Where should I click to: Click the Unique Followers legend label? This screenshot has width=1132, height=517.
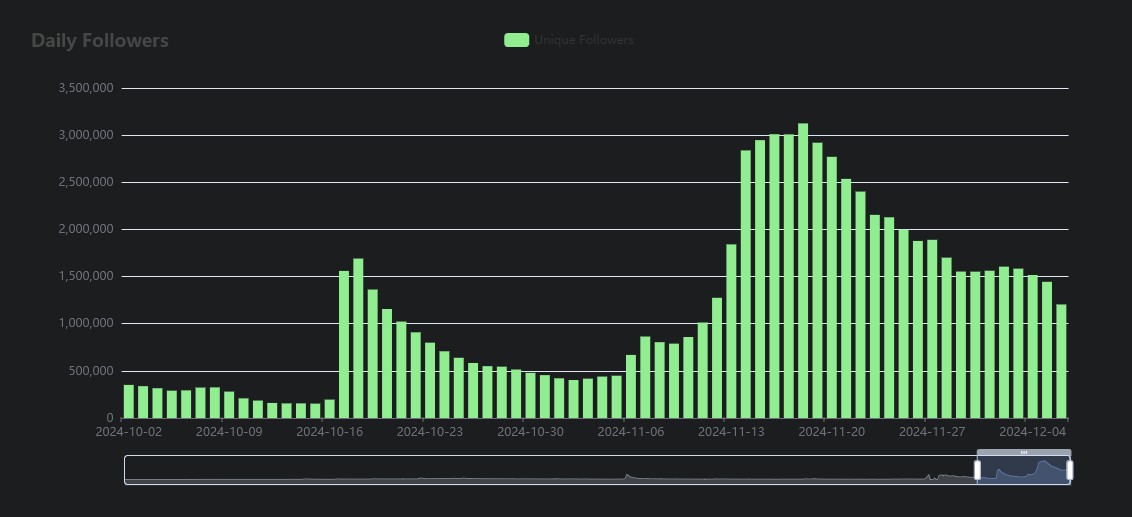click(x=583, y=40)
